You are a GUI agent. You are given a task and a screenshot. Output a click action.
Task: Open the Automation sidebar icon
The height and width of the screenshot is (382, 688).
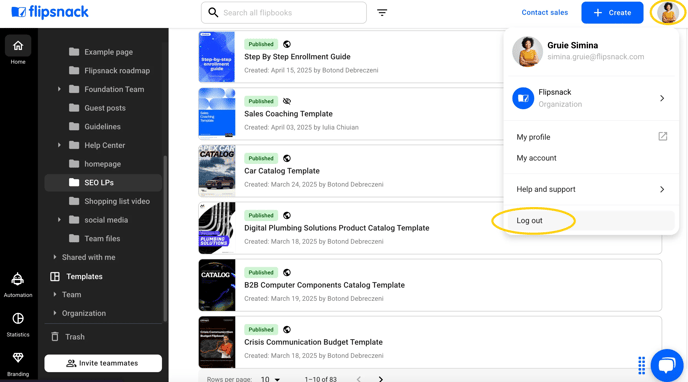(18, 279)
